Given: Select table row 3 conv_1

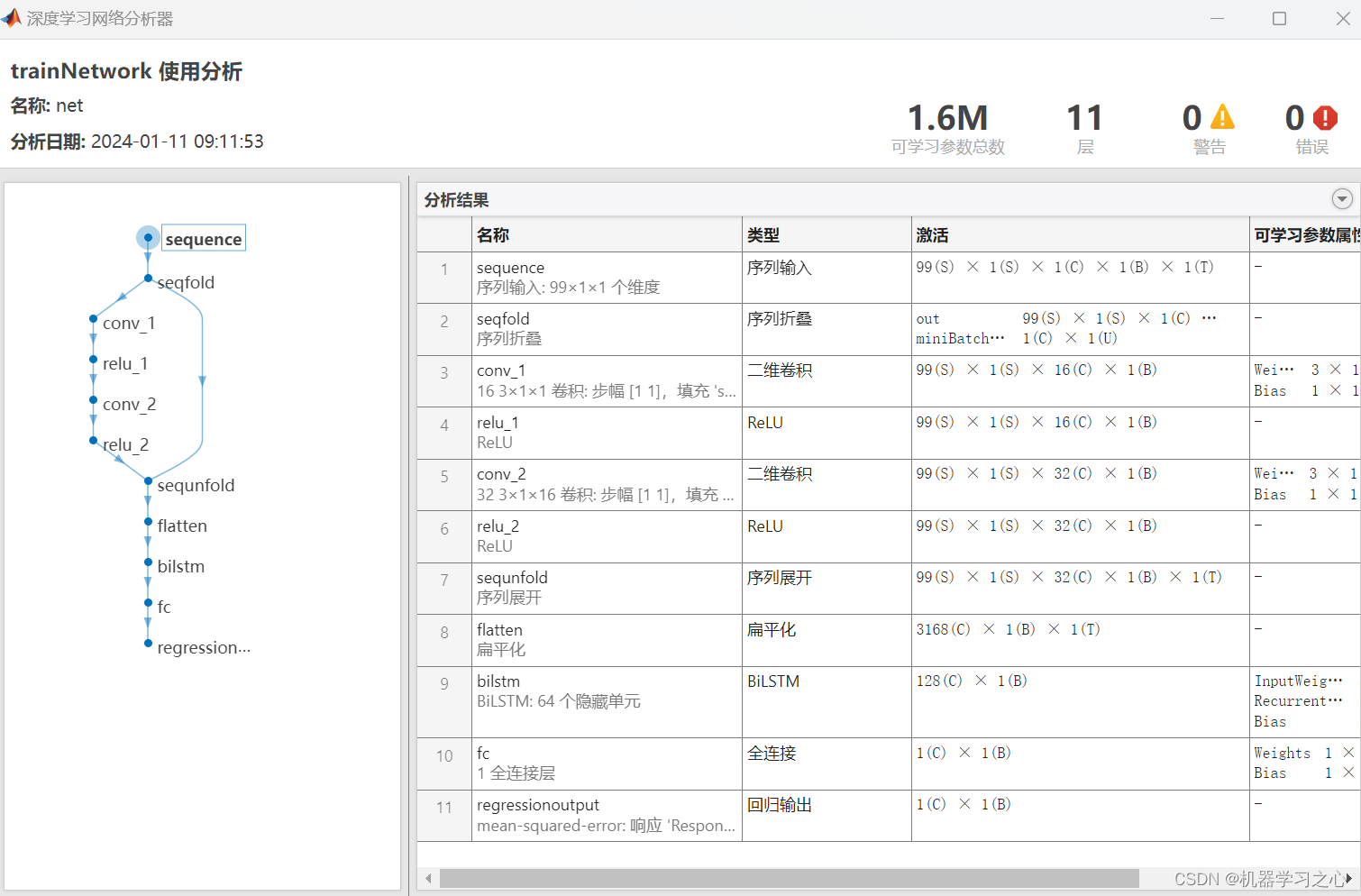Looking at the screenshot, I should pos(889,381).
